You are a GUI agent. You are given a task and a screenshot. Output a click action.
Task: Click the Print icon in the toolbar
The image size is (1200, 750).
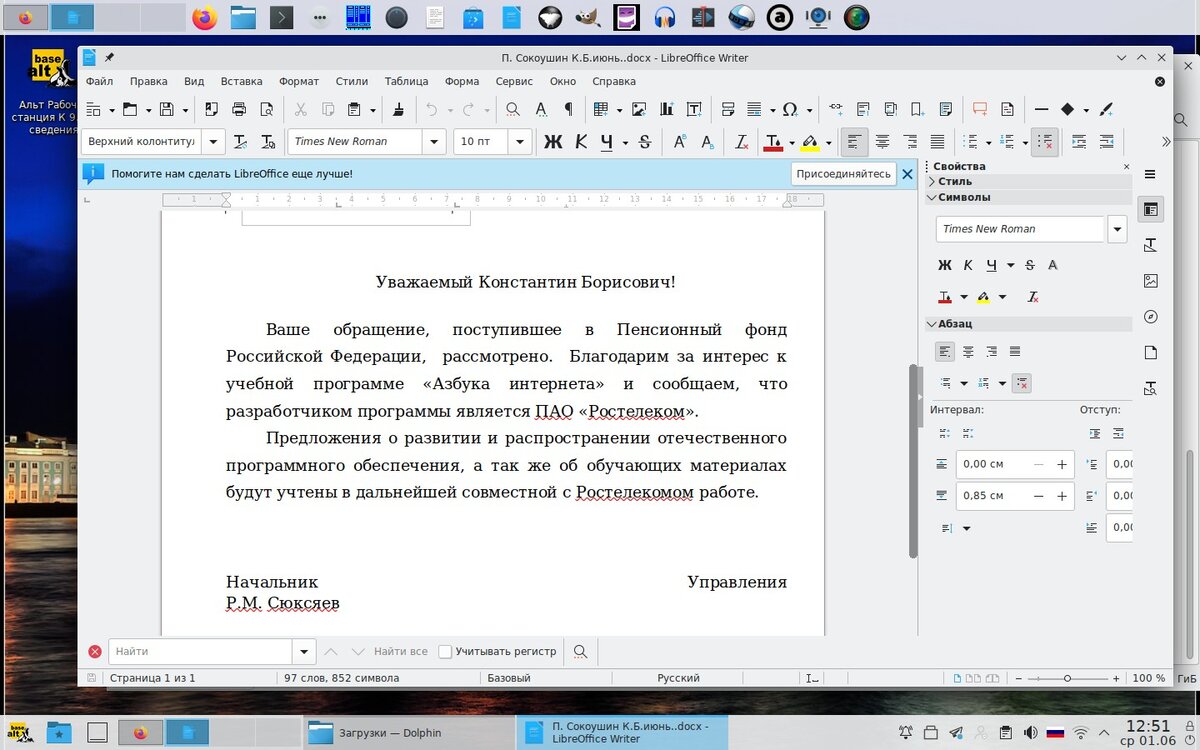click(x=239, y=109)
